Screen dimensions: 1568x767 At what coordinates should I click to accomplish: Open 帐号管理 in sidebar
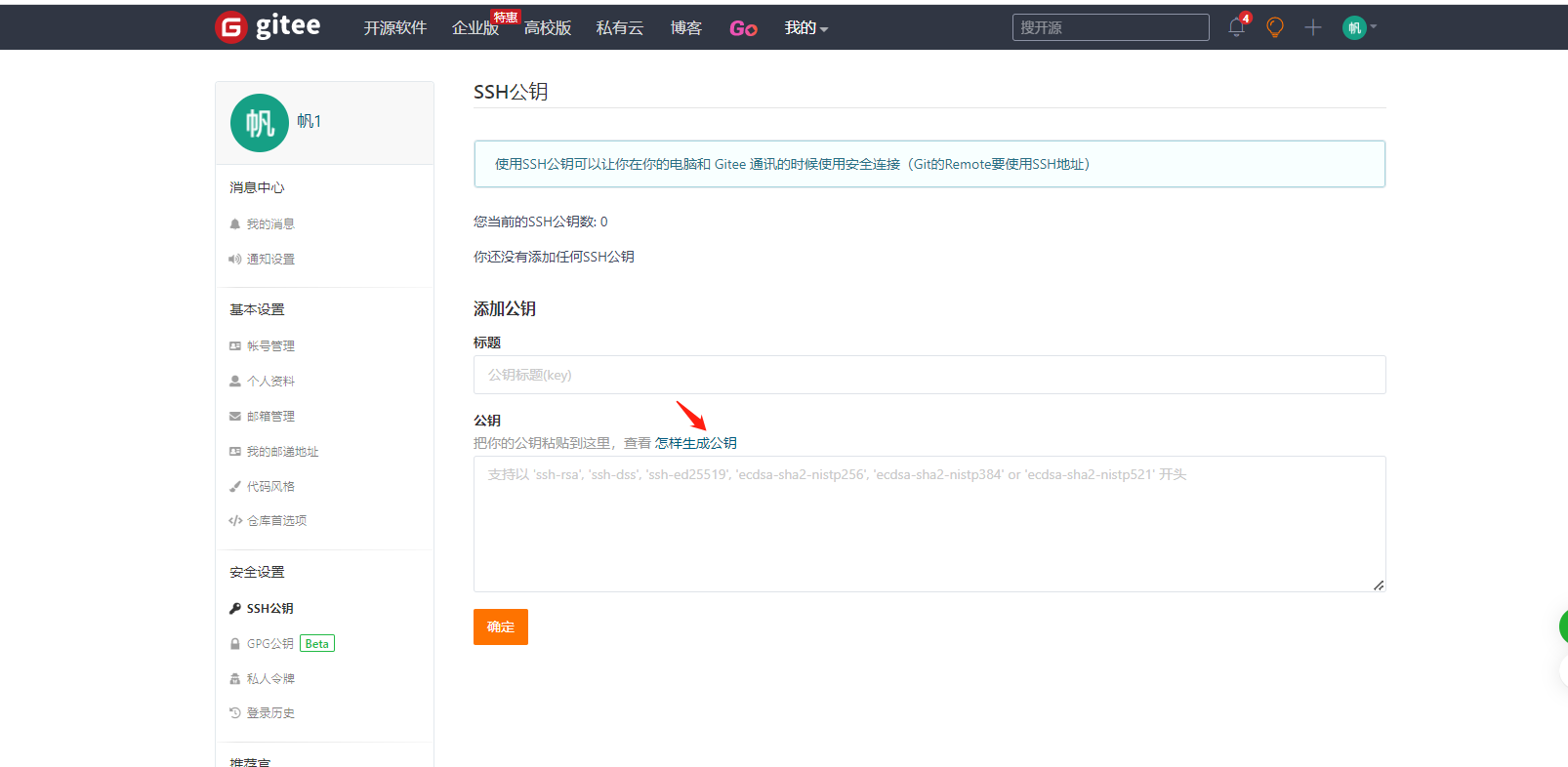click(x=270, y=346)
